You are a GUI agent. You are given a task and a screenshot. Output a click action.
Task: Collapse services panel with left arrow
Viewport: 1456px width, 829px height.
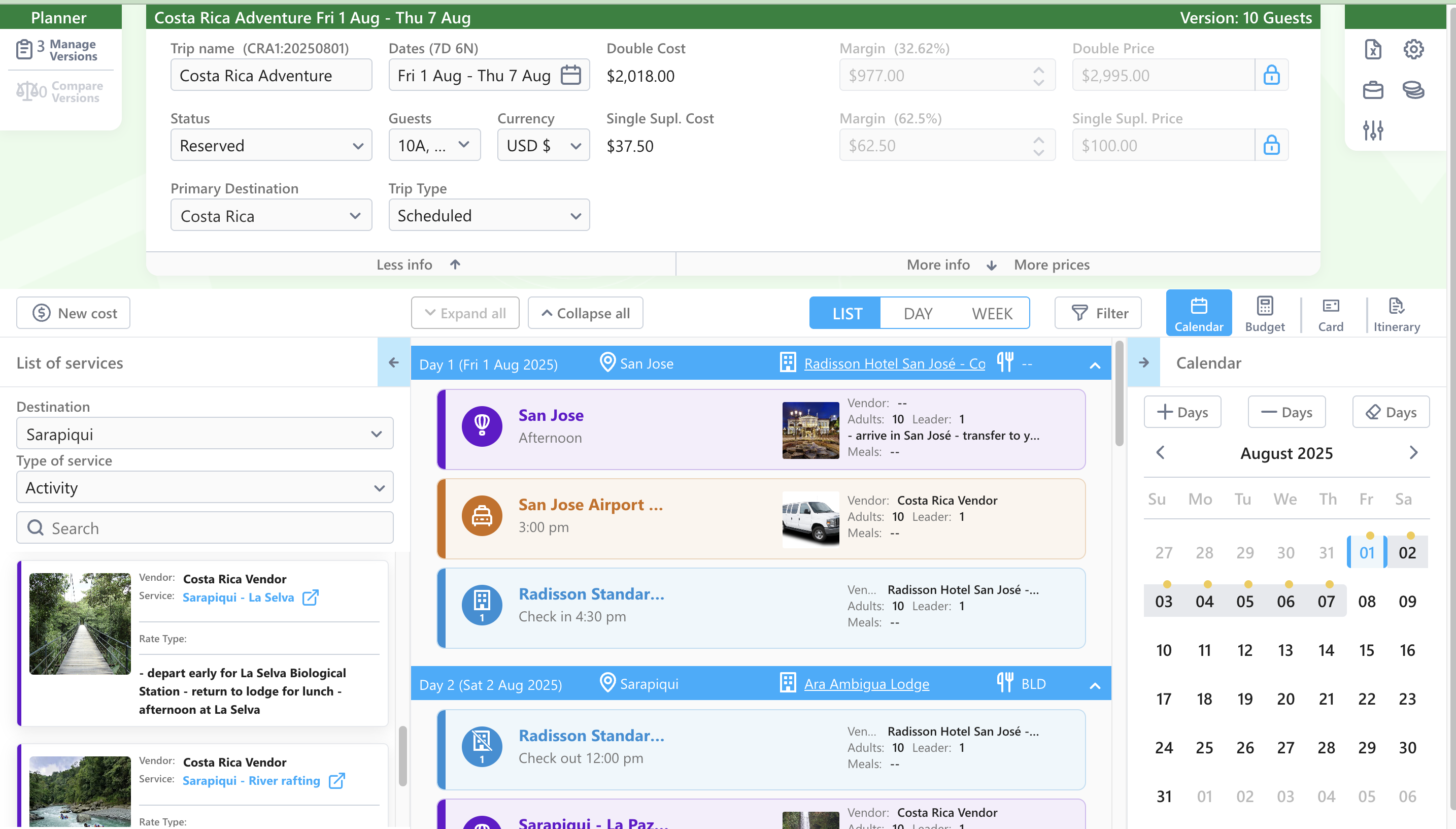coord(393,362)
